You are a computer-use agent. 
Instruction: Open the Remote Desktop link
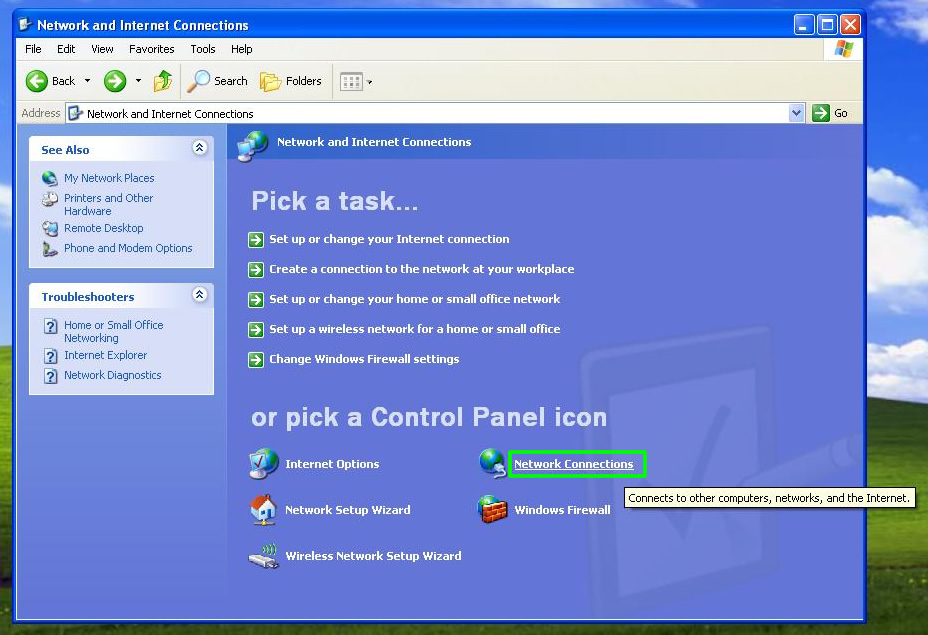(x=104, y=228)
